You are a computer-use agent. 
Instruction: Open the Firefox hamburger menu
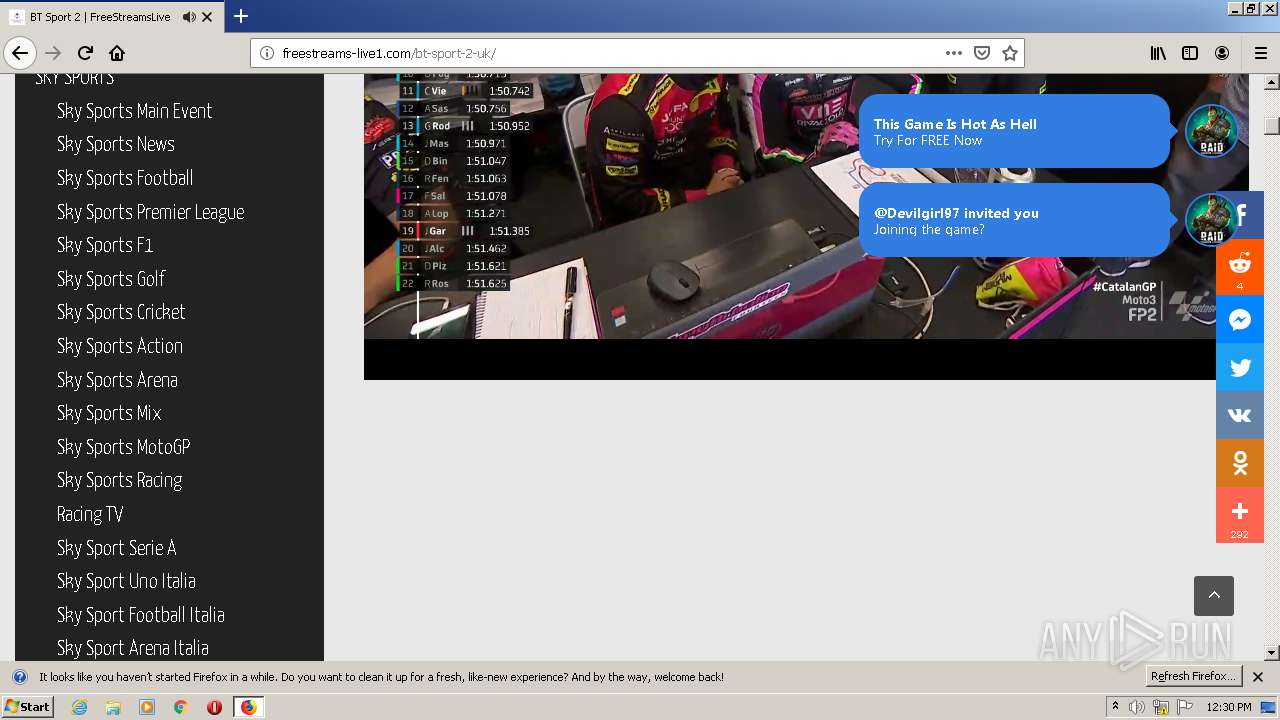coord(1261,53)
